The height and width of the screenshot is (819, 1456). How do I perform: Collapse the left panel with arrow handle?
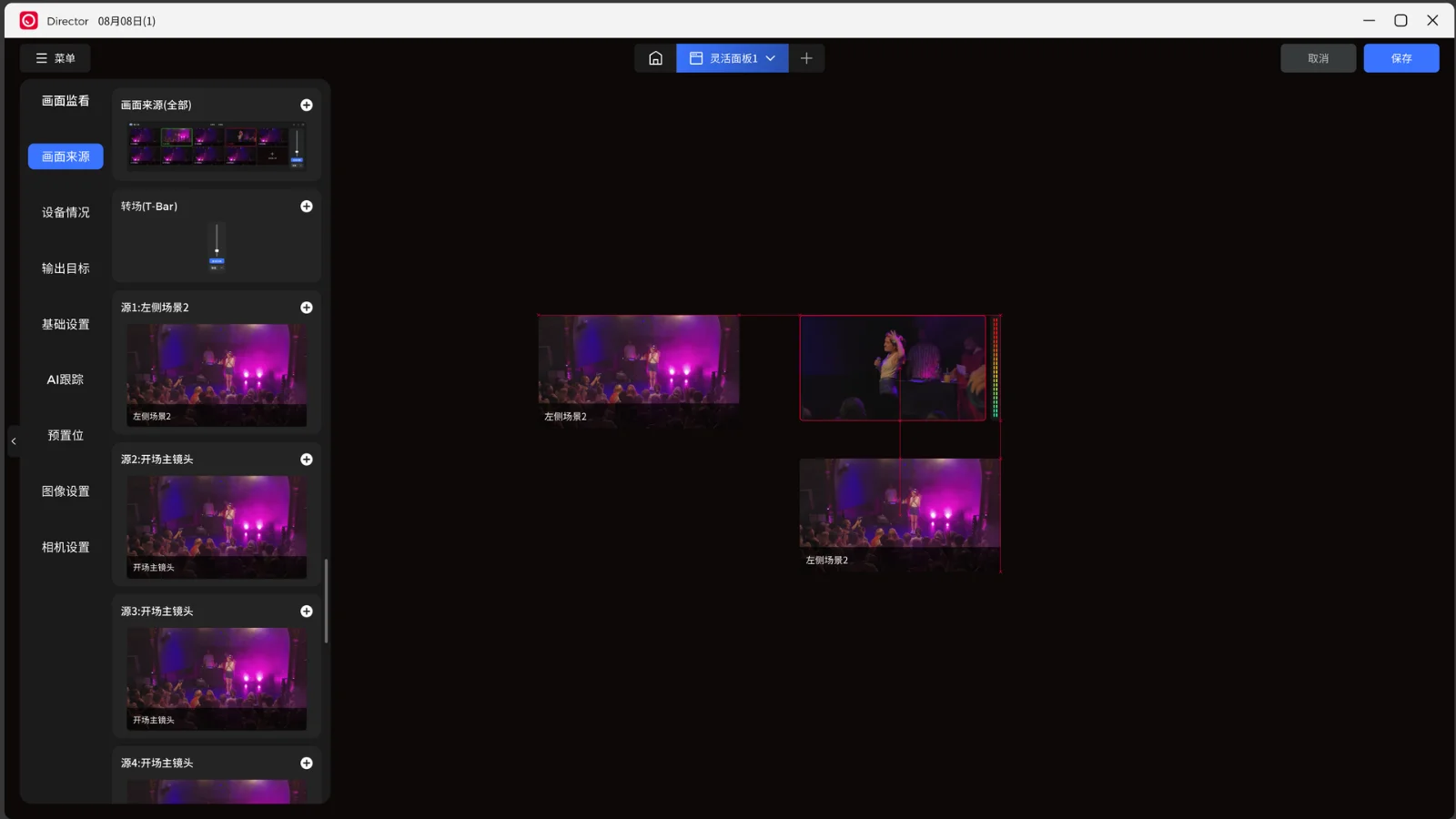[x=14, y=441]
